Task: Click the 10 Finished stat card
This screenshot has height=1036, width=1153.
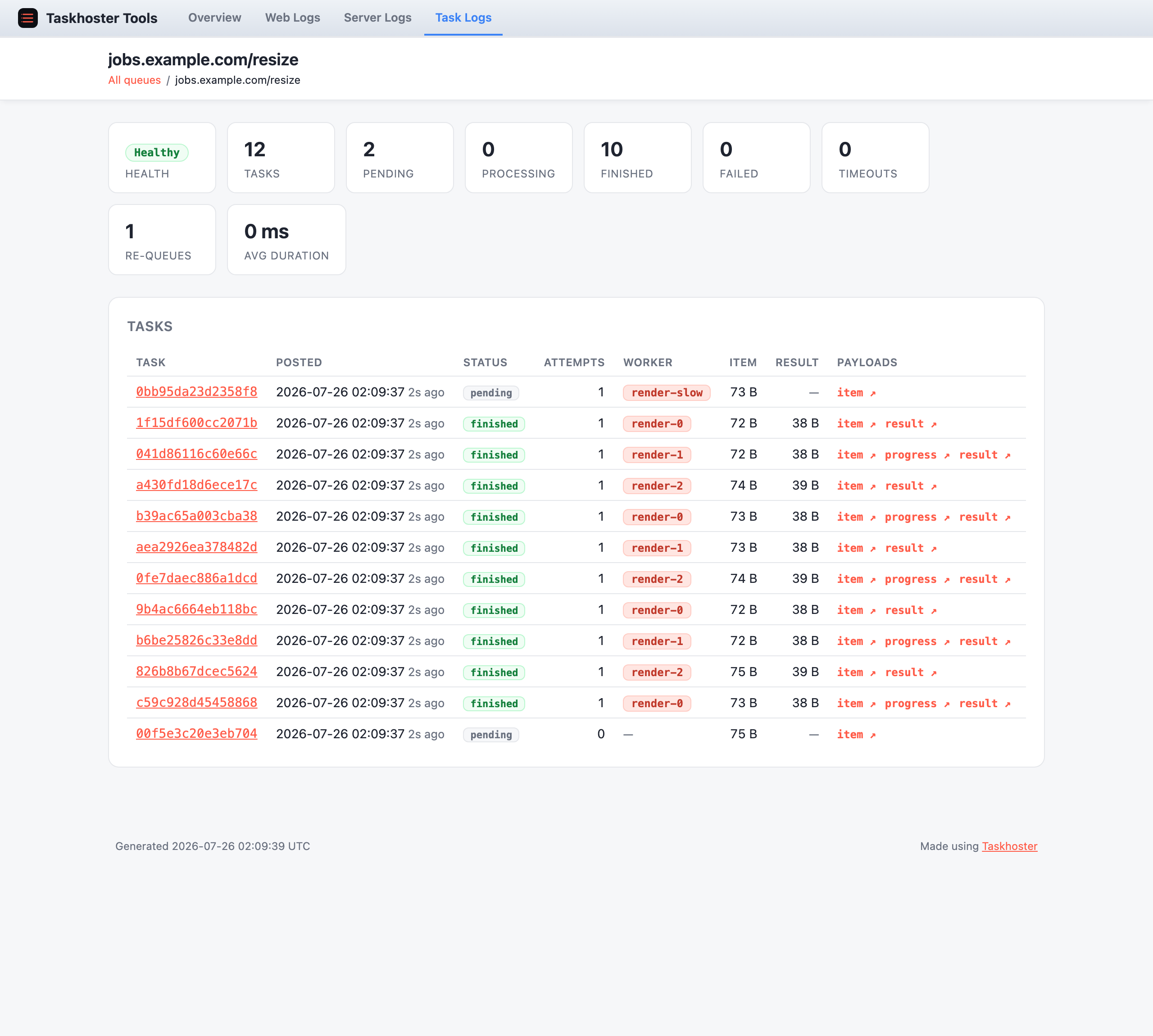Action: tap(637, 158)
